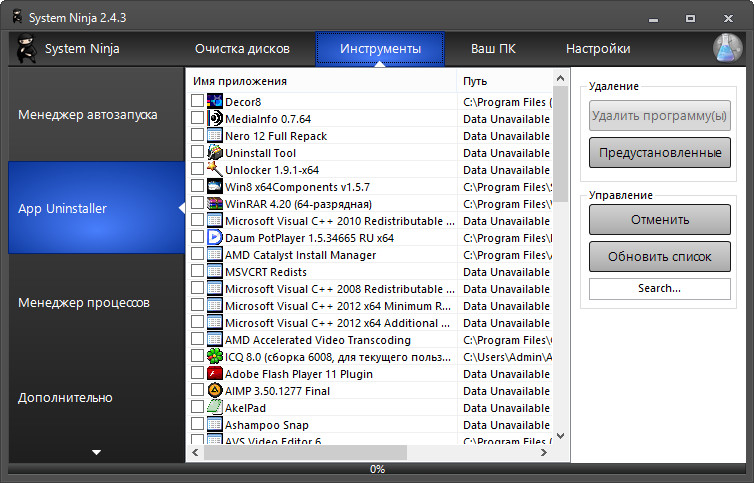Click the AkelPad notepad icon
Screen dimensions: 754x483
tap(214, 407)
